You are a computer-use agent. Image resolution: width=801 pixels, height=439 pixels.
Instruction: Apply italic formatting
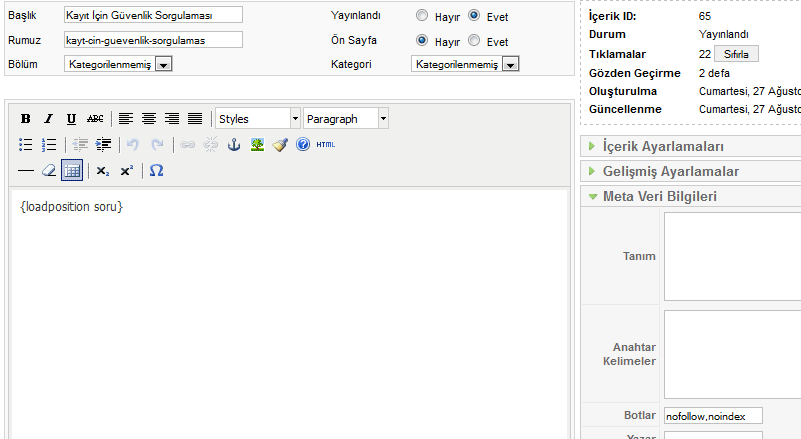[x=48, y=119]
